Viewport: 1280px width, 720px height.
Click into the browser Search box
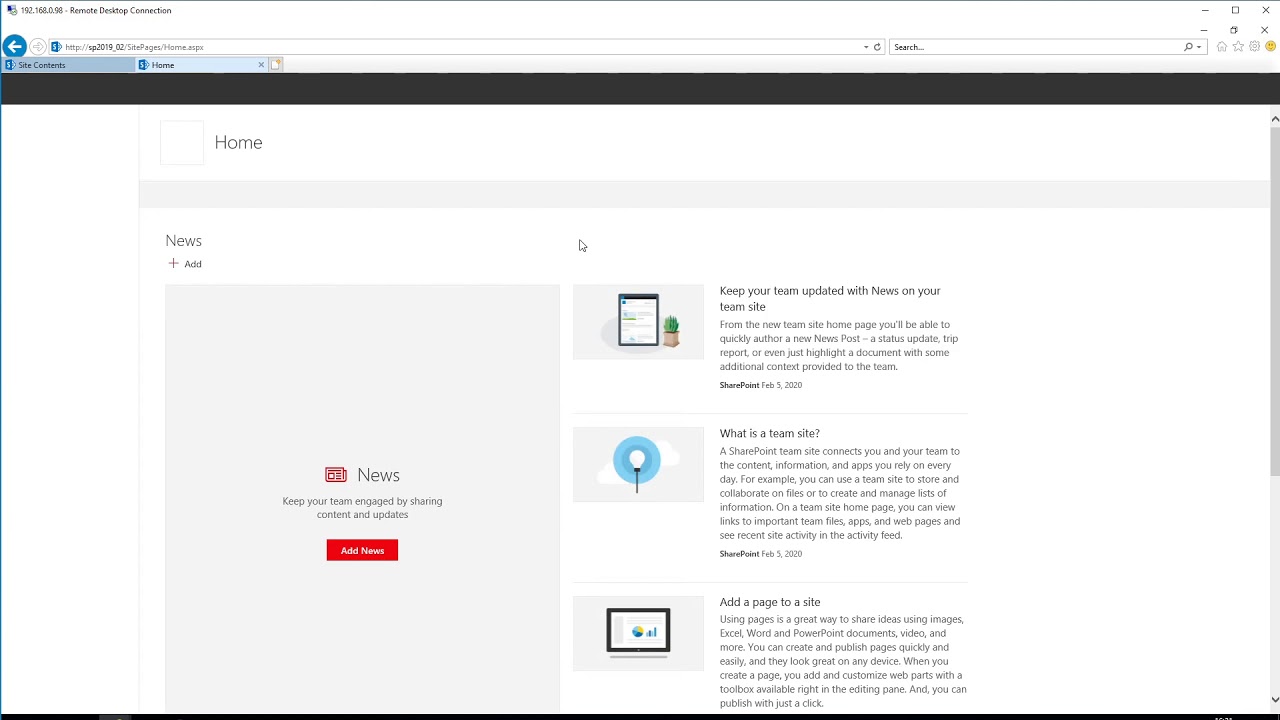[x=1035, y=47]
